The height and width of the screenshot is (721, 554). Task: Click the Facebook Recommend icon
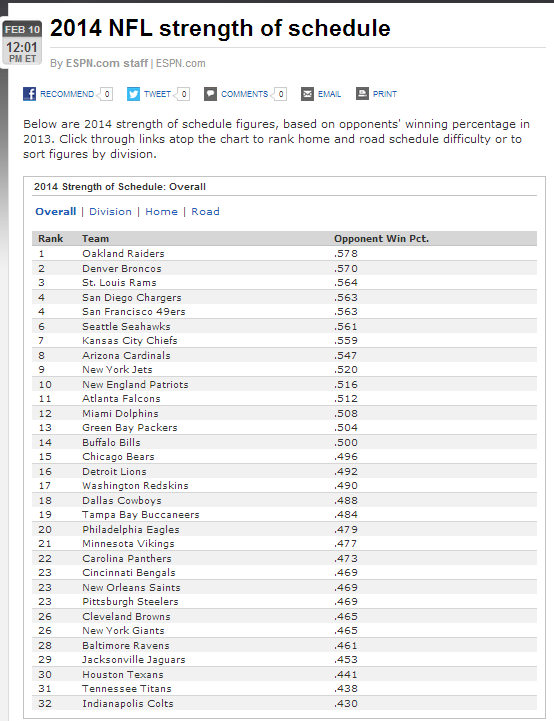pyautogui.click(x=29, y=94)
